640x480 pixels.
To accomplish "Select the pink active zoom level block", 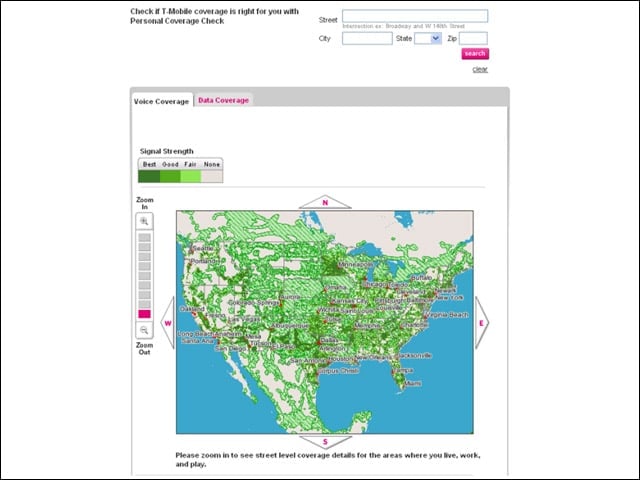I will (144, 314).
